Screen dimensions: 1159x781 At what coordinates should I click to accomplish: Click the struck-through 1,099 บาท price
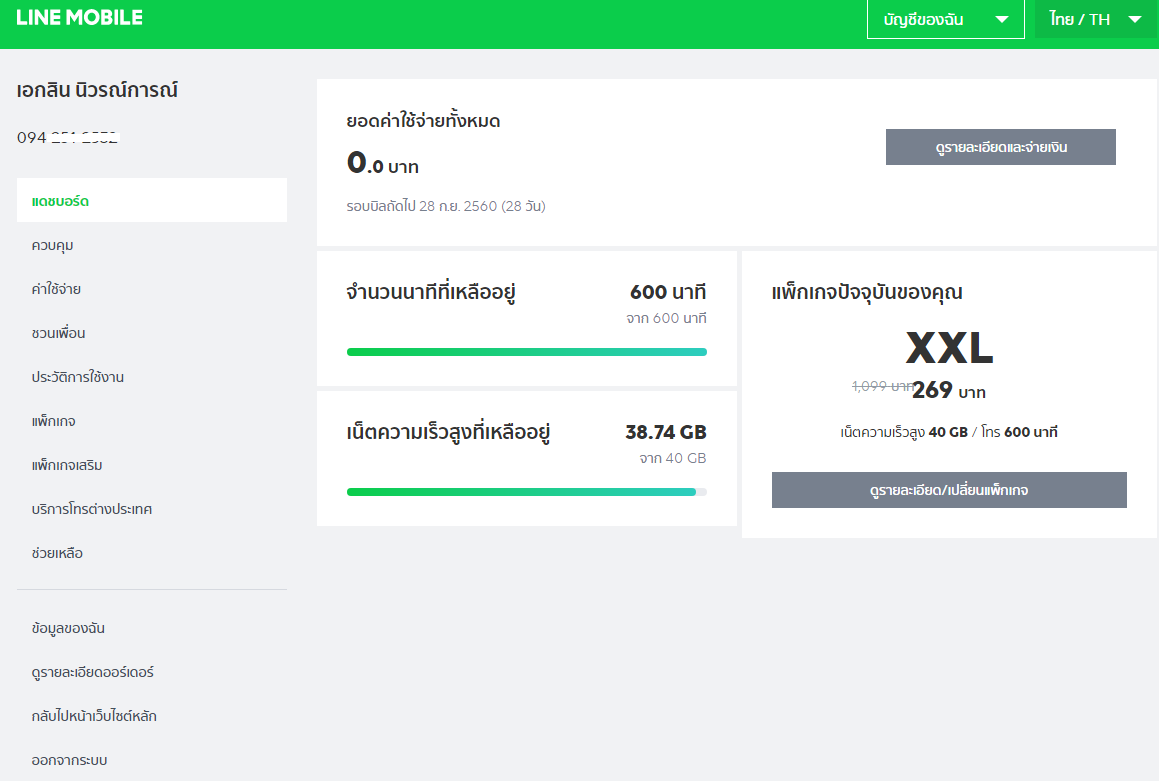pos(882,386)
